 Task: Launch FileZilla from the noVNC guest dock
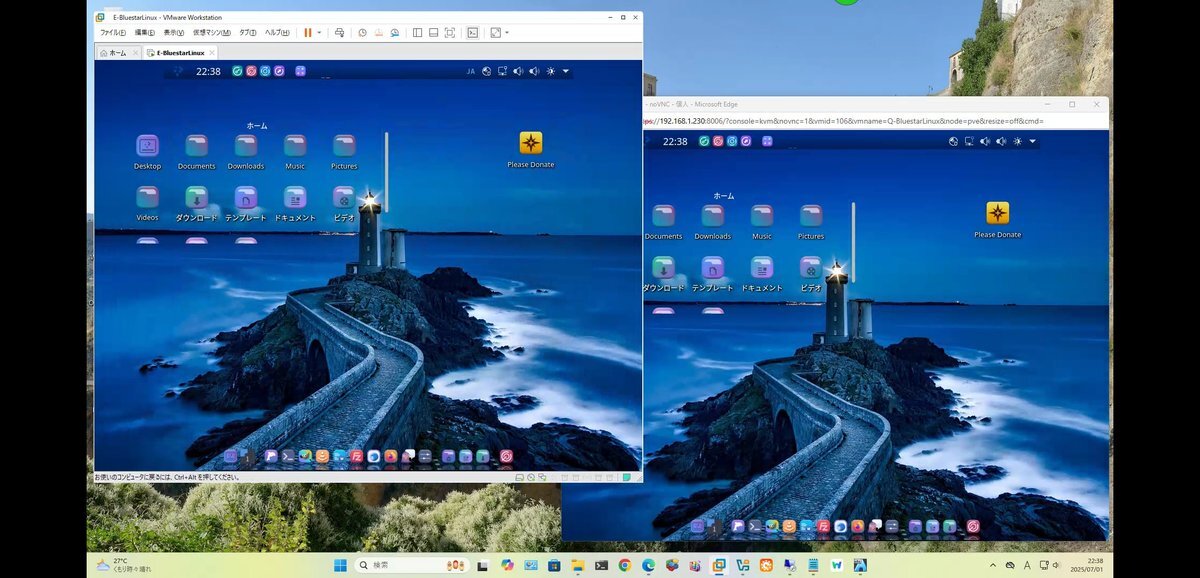823,526
